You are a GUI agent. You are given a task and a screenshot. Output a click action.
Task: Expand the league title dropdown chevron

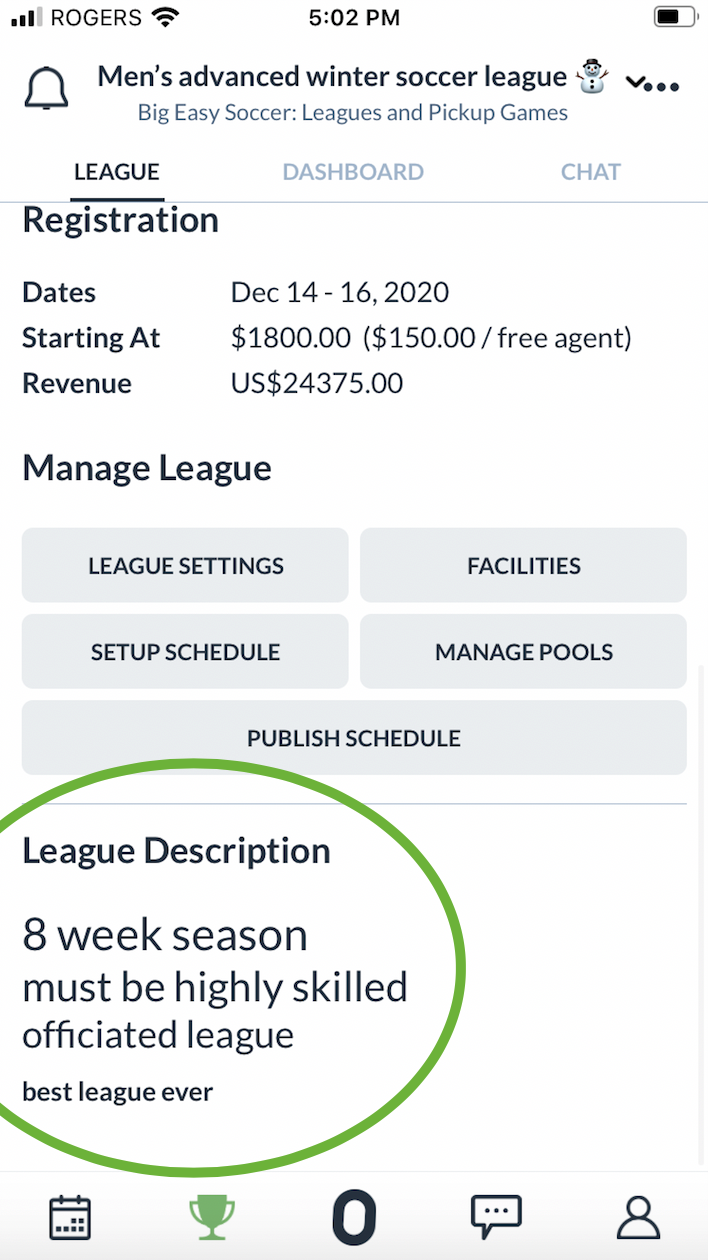[635, 82]
